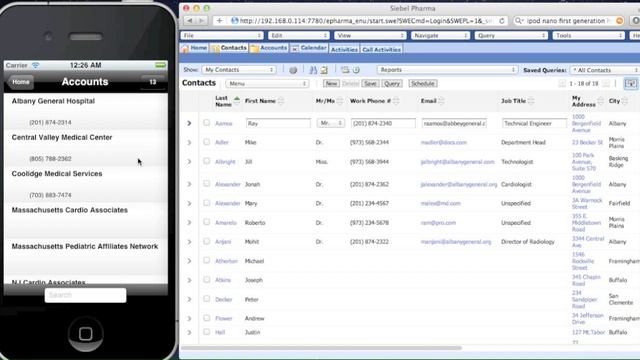The width and height of the screenshot is (640, 360).
Task: Click the clock icon in Show toolbar
Action: pos(356,70)
